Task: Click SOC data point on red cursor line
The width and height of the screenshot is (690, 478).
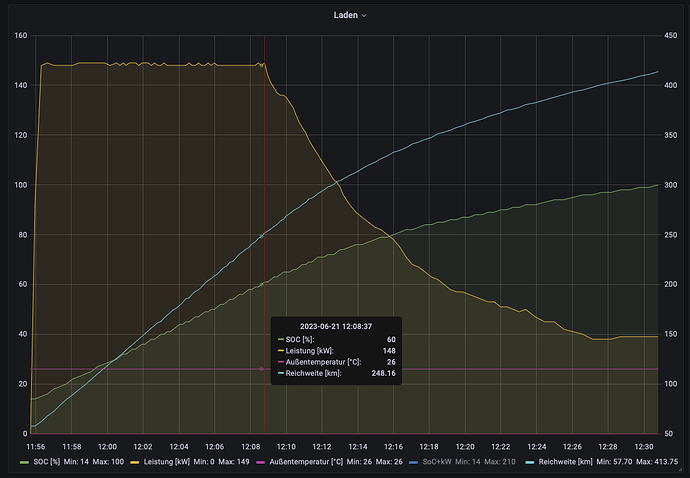Action: point(261,284)
